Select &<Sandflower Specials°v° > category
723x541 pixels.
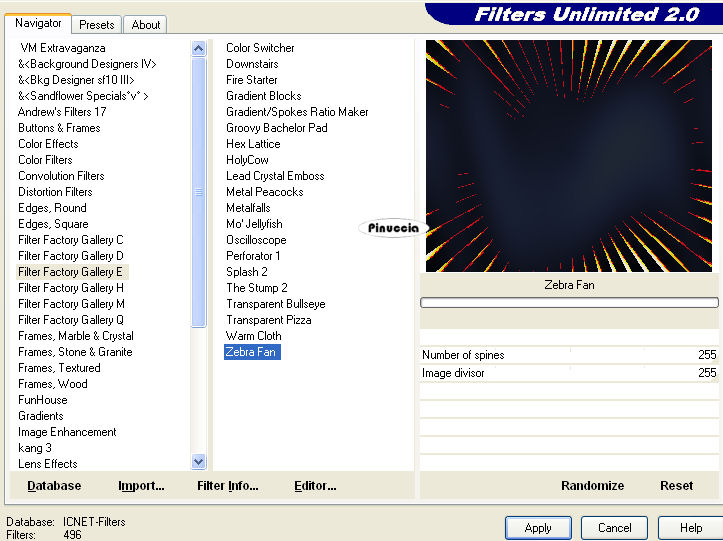click(83, 96)
